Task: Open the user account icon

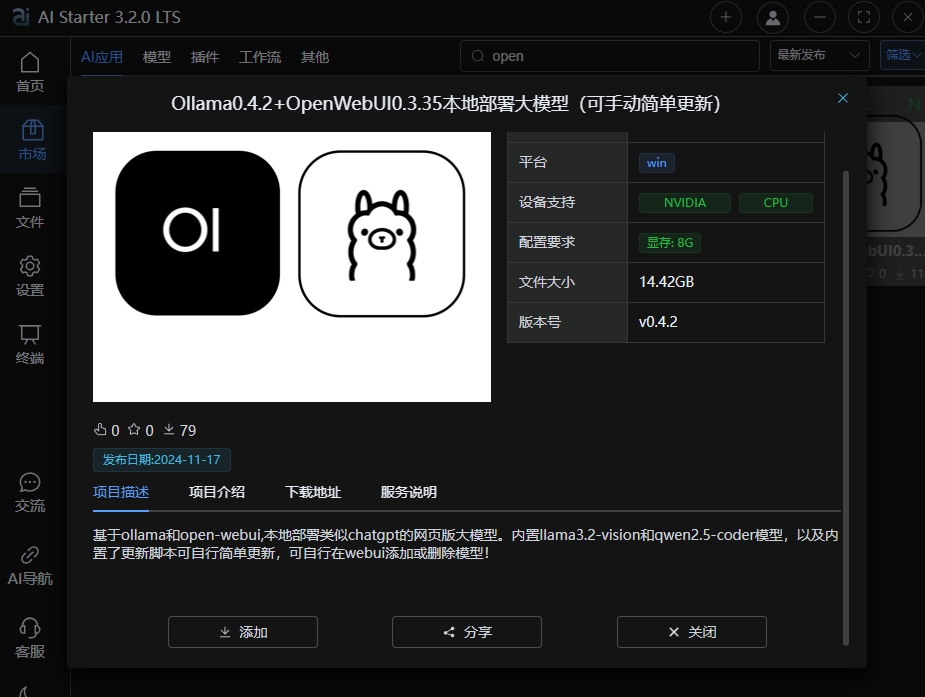Action: click(771, 17)
